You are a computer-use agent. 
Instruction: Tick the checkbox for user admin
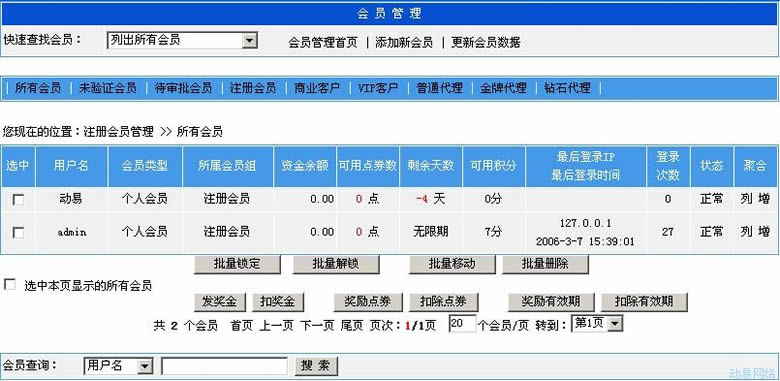[x=18, y=232]
